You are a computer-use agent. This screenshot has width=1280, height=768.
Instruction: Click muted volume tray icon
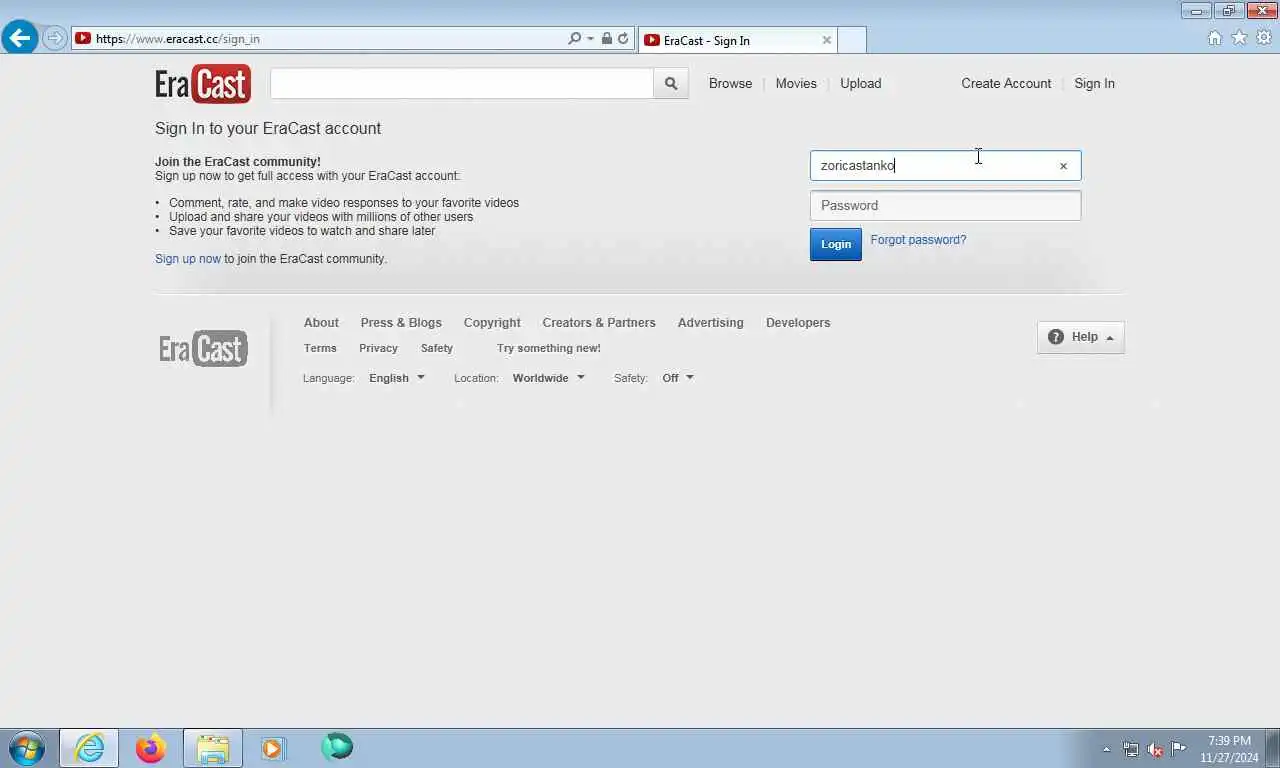1155,749
